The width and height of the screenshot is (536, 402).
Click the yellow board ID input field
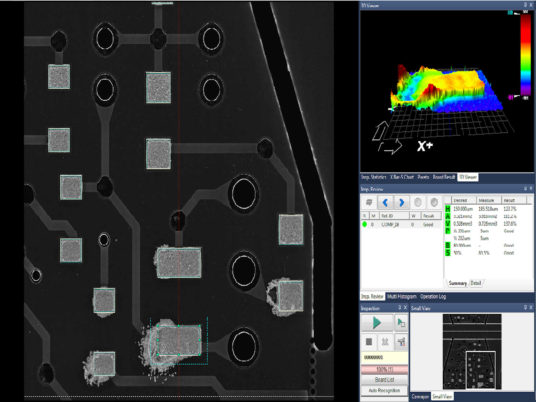click(385, 357)
